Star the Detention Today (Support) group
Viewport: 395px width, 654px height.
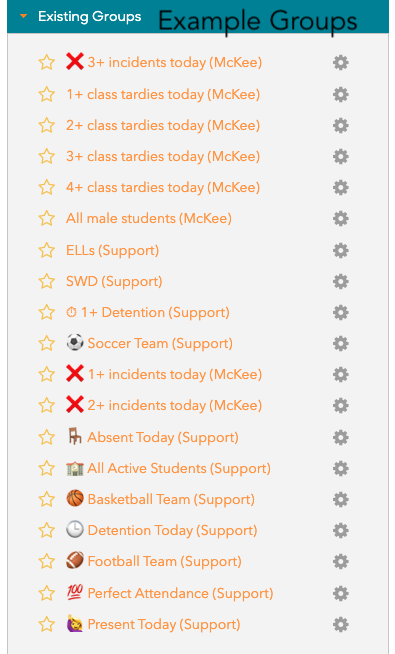tap(47, 531)
